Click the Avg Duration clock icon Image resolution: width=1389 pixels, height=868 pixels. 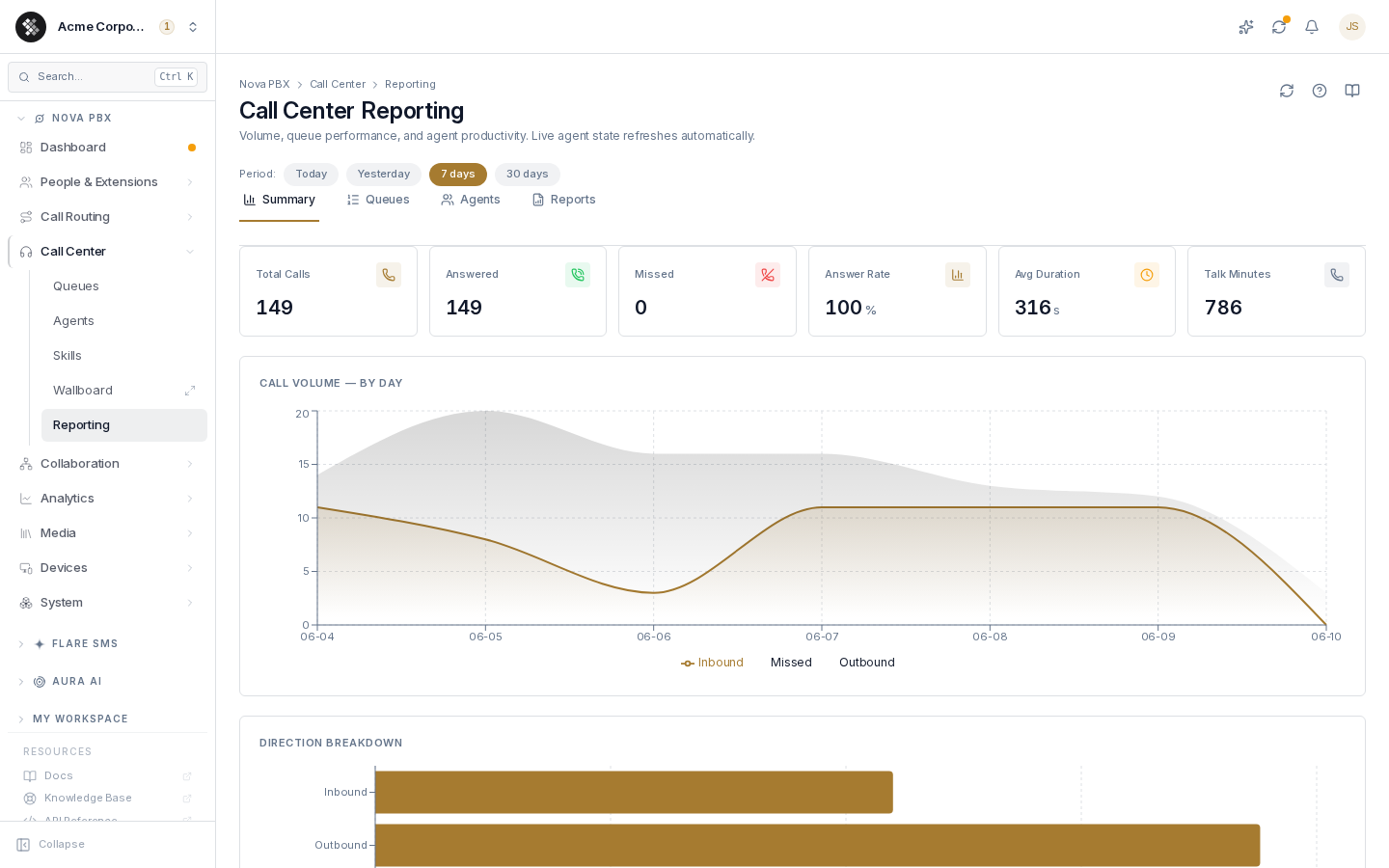[1147, 275]
